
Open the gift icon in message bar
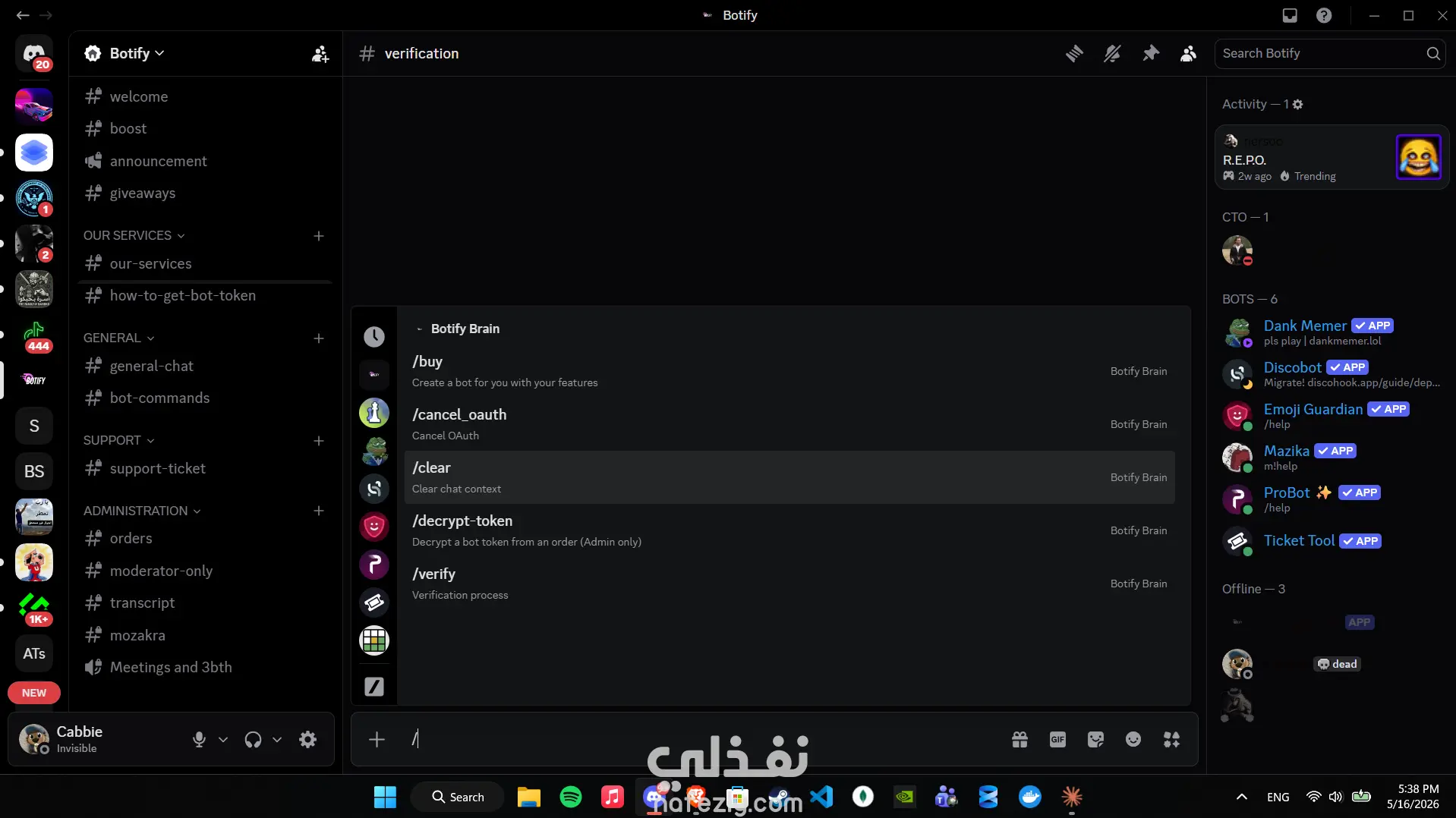(x=1020, y=739)
